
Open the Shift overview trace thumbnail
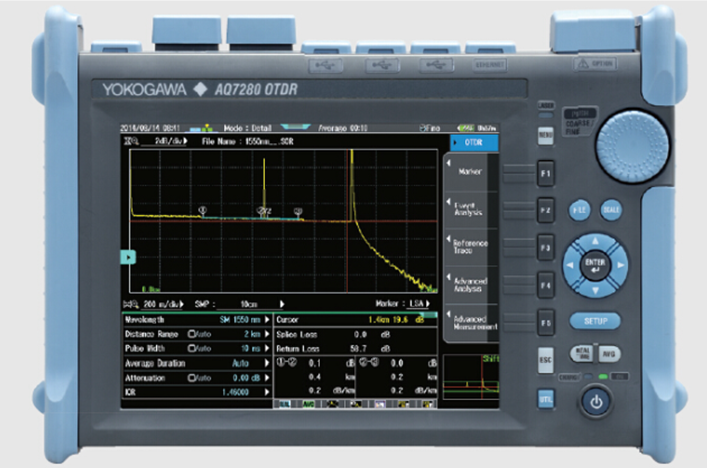(471, 377)
